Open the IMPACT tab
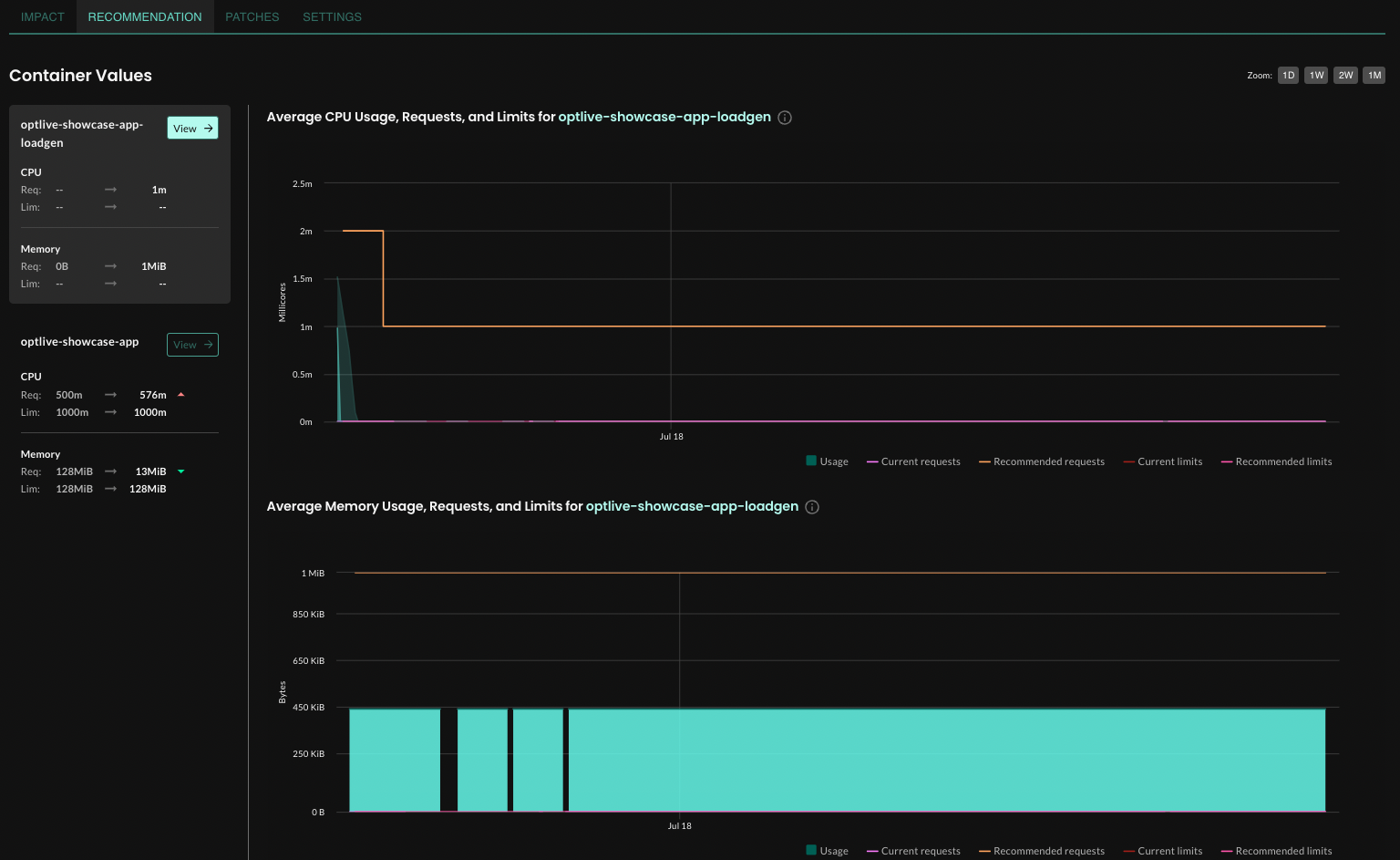1400x860 pixels. 43,17
